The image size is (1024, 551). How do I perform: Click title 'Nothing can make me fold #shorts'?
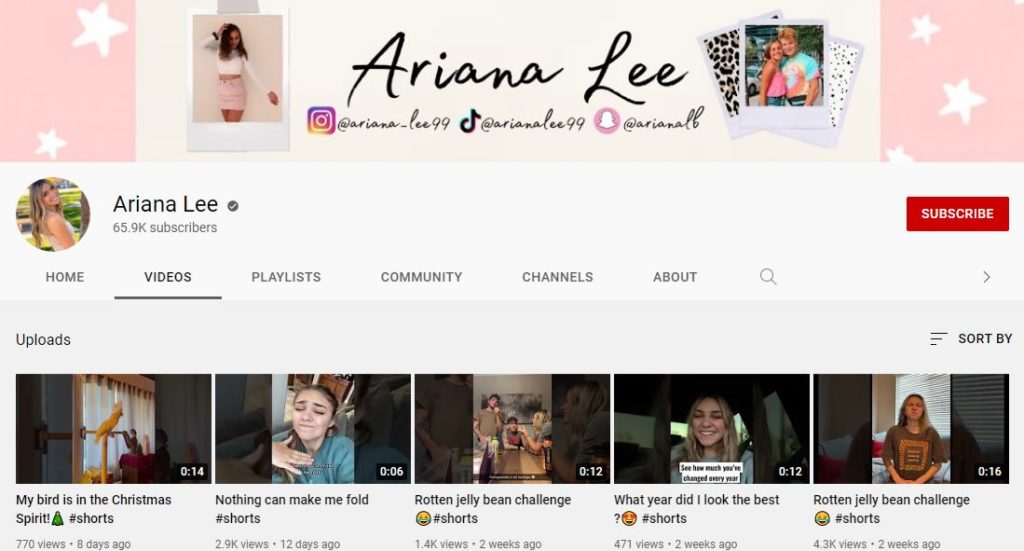[x=292, y=509]
